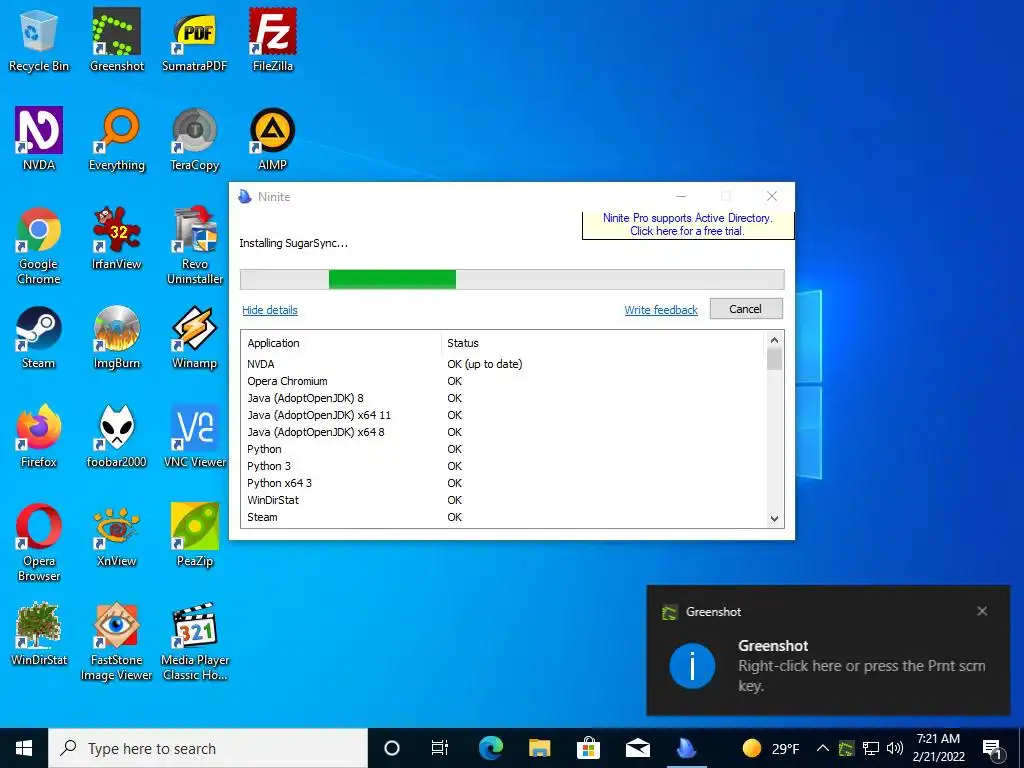Image resolution: width=1024 pixels, height=768 pixels.
Task: Show hidden system tray icons
Action: pos(823,748)
